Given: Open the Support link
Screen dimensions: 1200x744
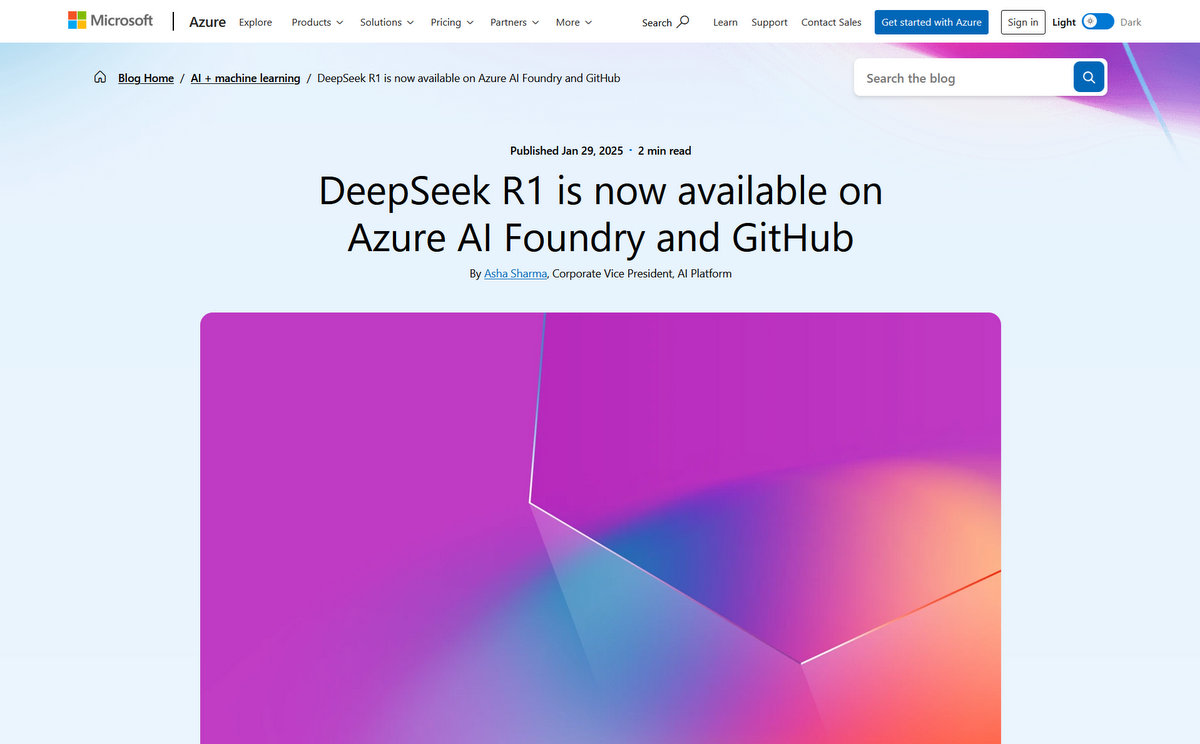Looking at the screenshot, I should (x=769, y=22).
